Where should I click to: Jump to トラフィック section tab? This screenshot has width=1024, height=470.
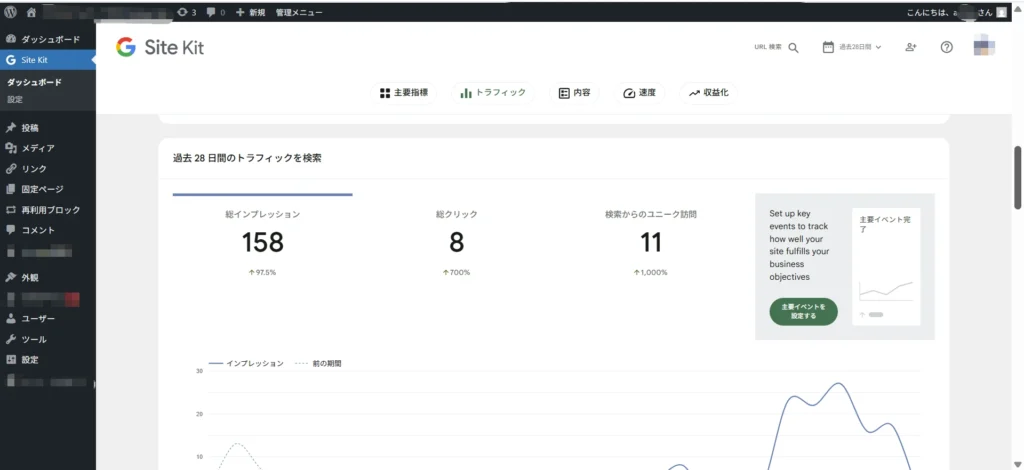(x=492, y=93)
